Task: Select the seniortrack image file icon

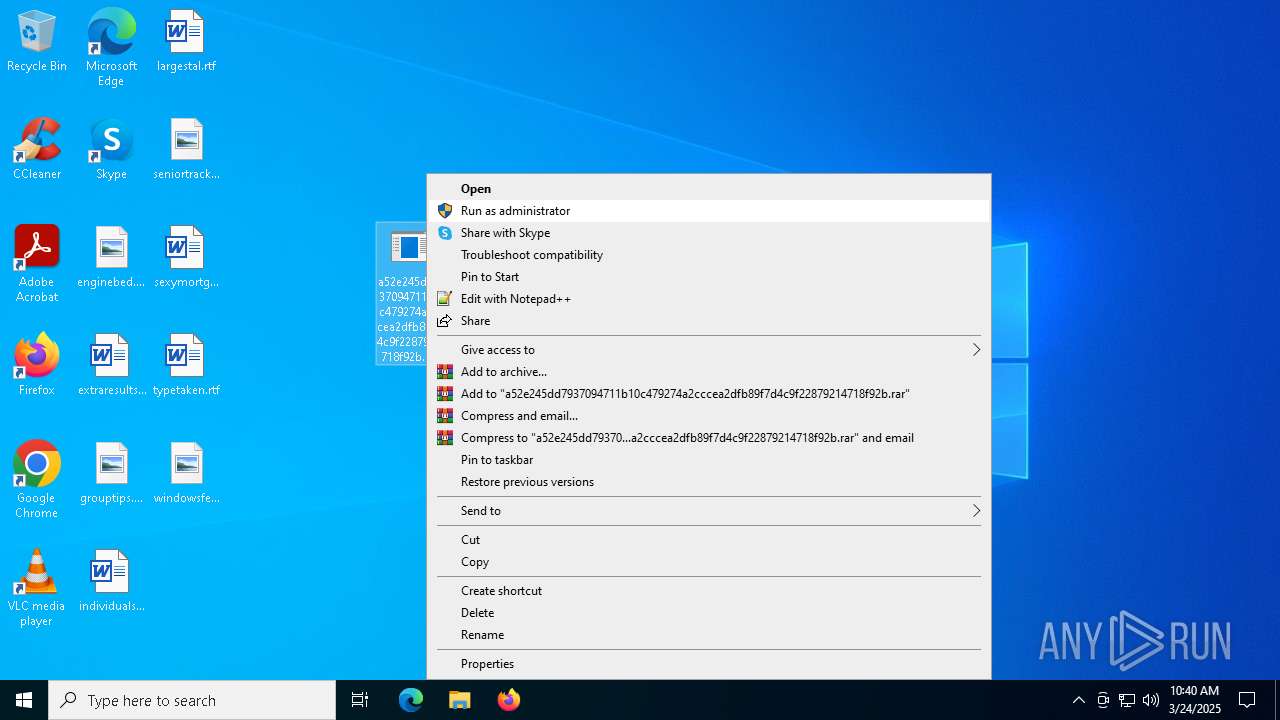Action: coord(186,150)
